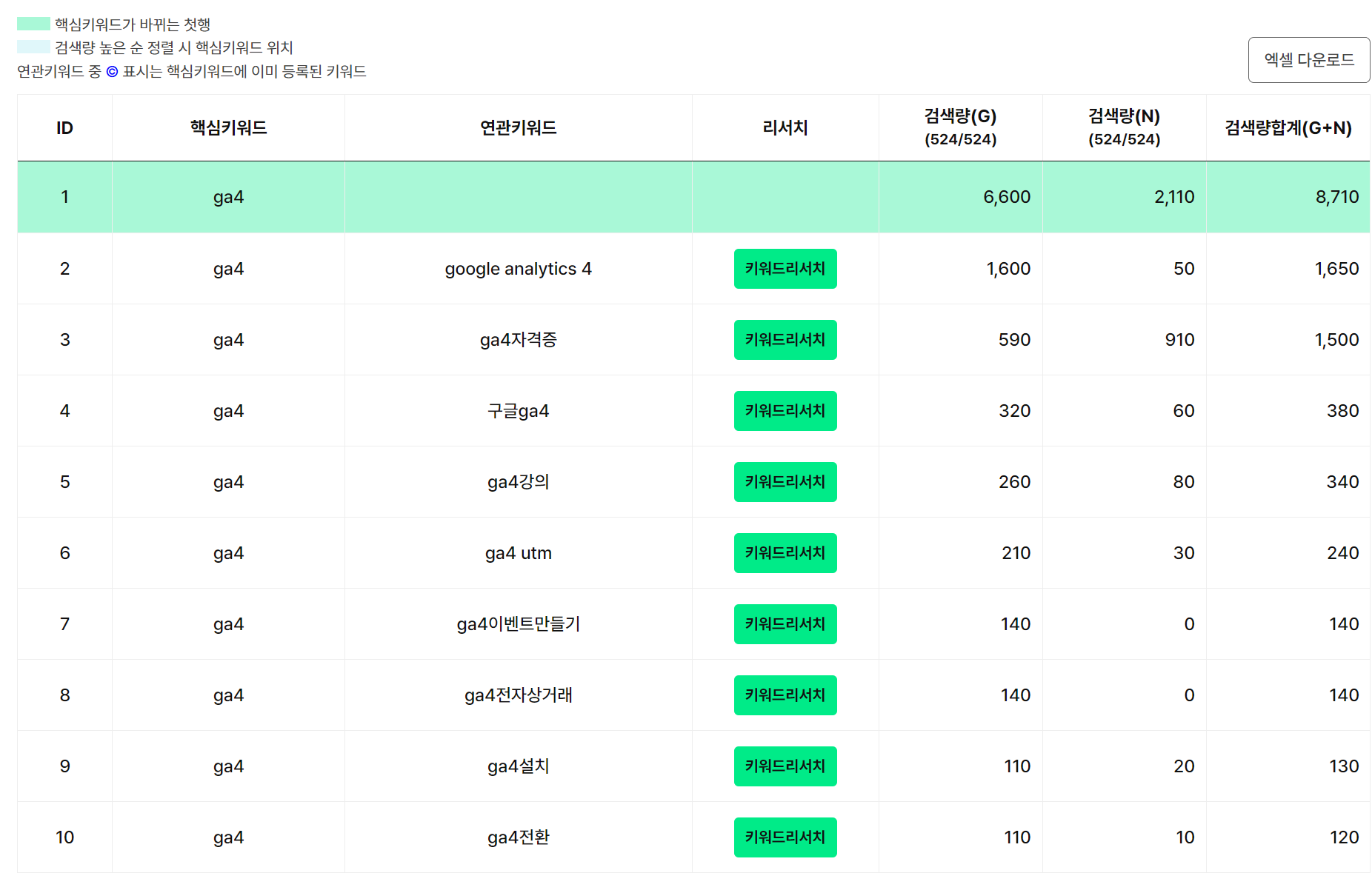
Task: Click the 검색량(G) column header
Action: click(x=960, y=128)
